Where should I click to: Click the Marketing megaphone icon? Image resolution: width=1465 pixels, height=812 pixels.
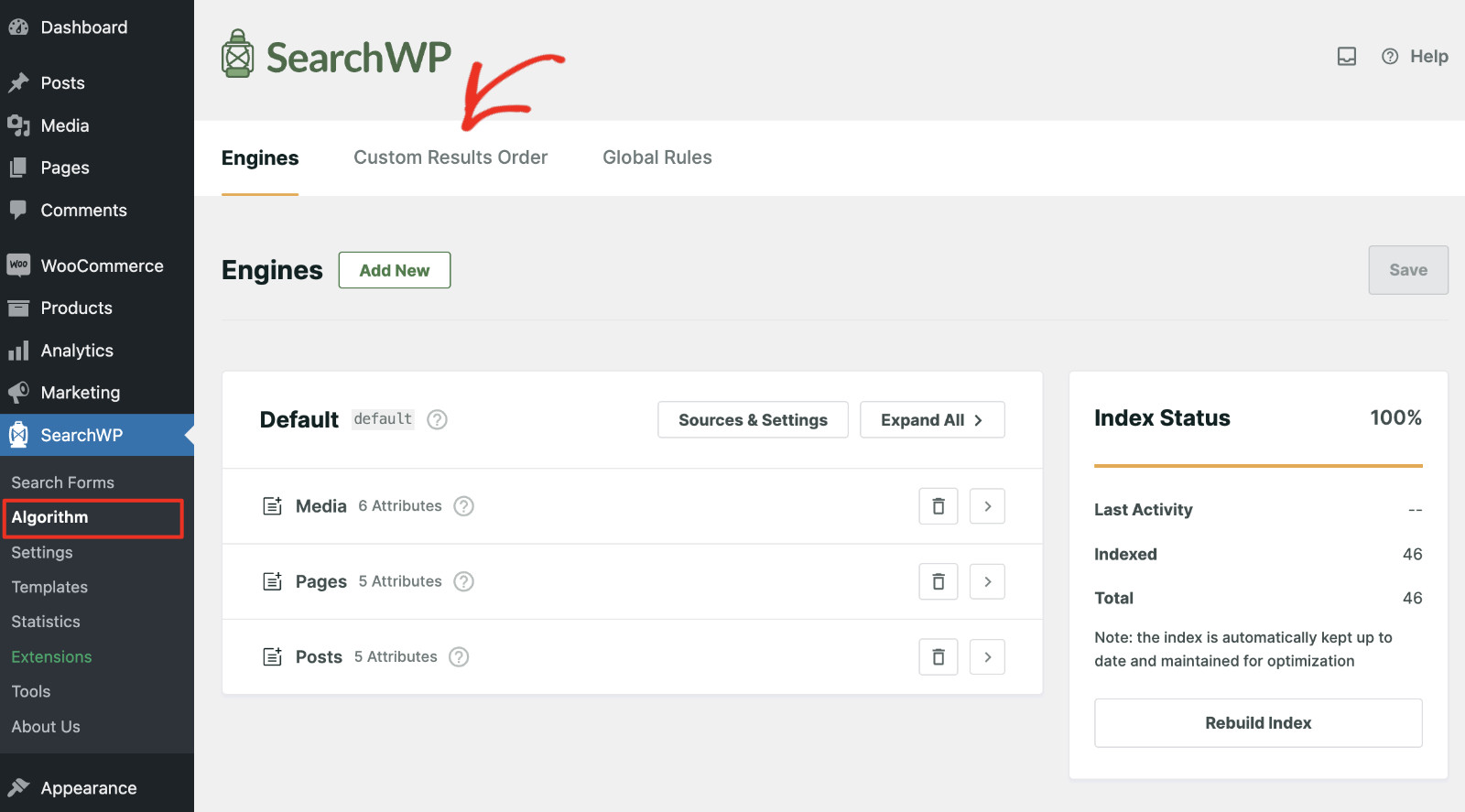click(x=18, y=393)
